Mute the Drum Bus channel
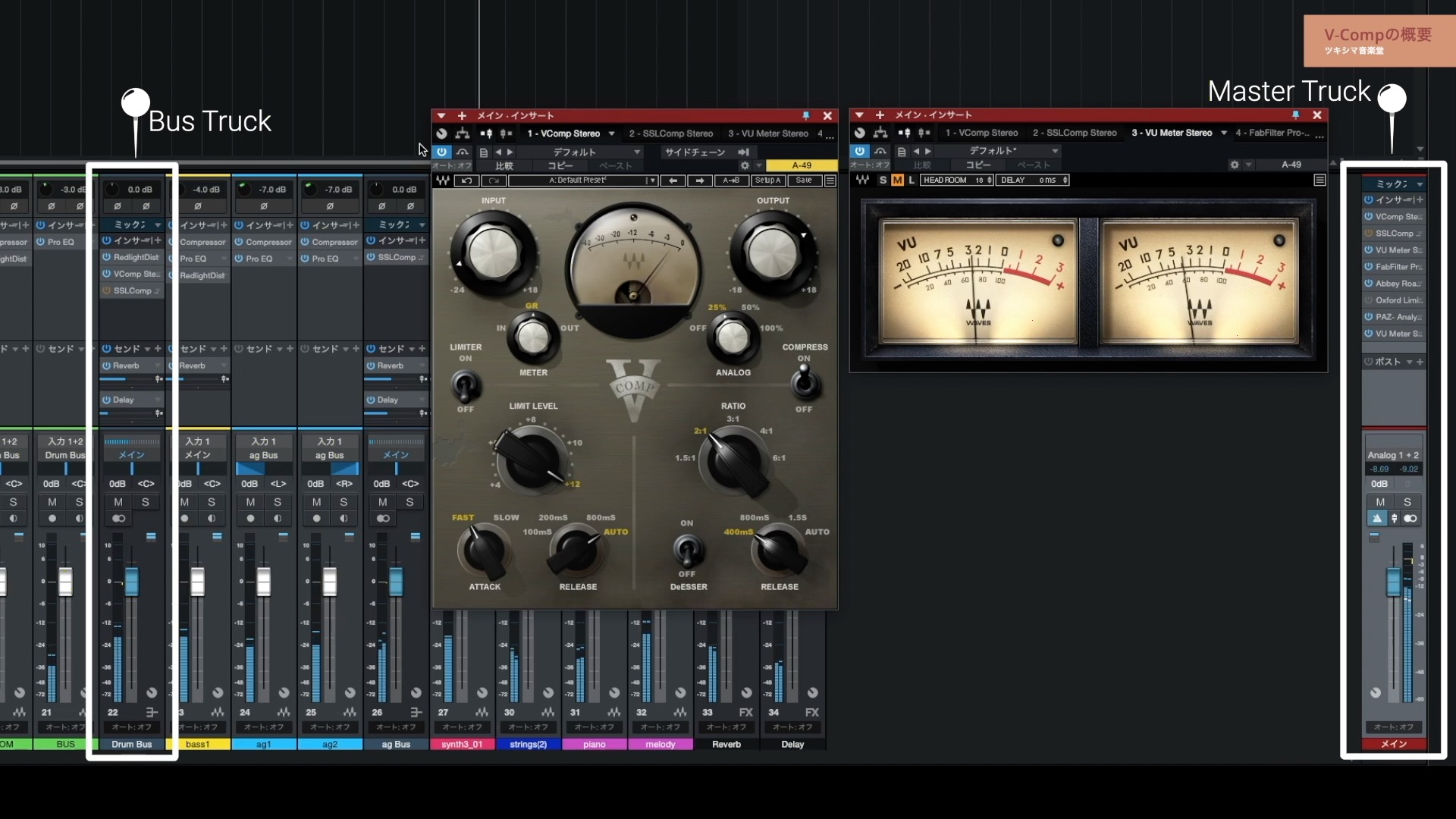The image size is (1456, 819). 118,502
